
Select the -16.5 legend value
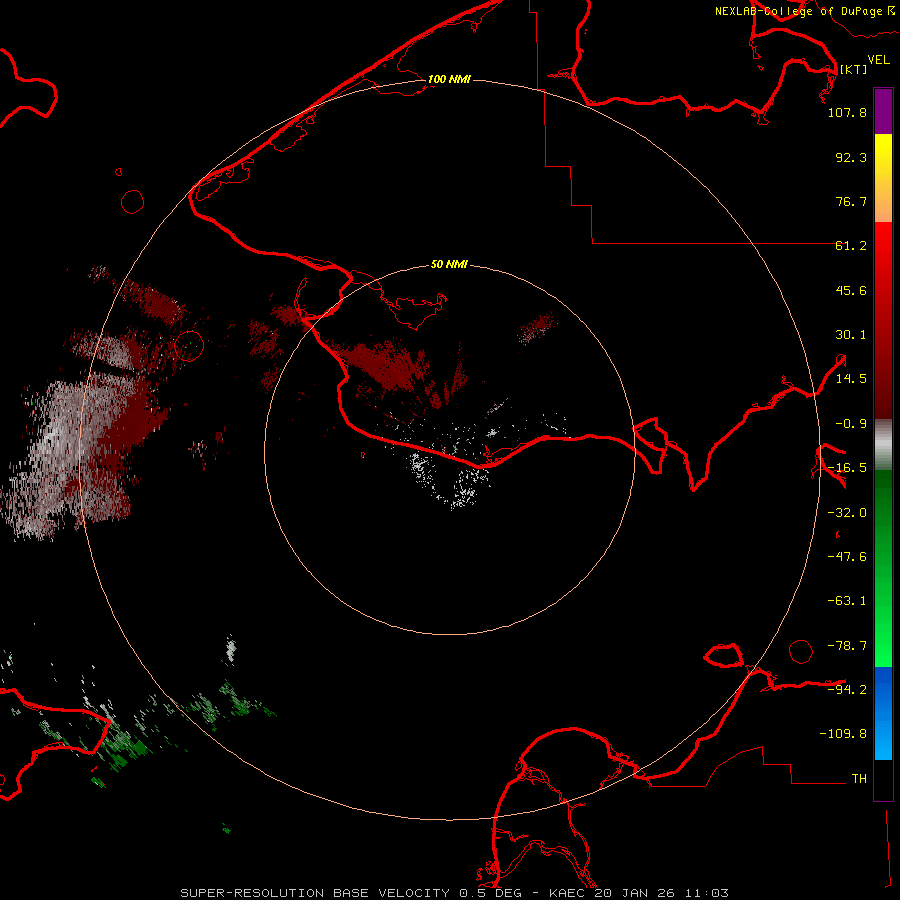pos(847,468)
